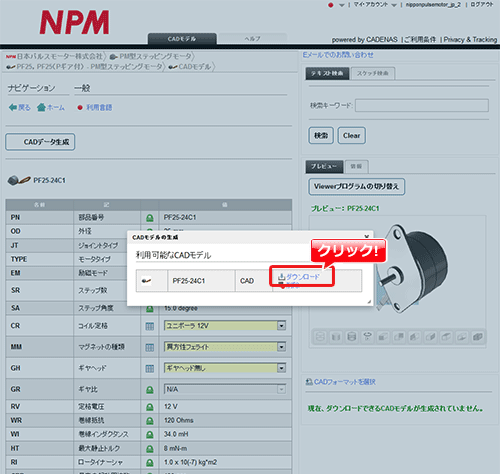Click the PM型ステッピングモータ breadcrumb
500x474 pixels.
[x=155, y=56]
